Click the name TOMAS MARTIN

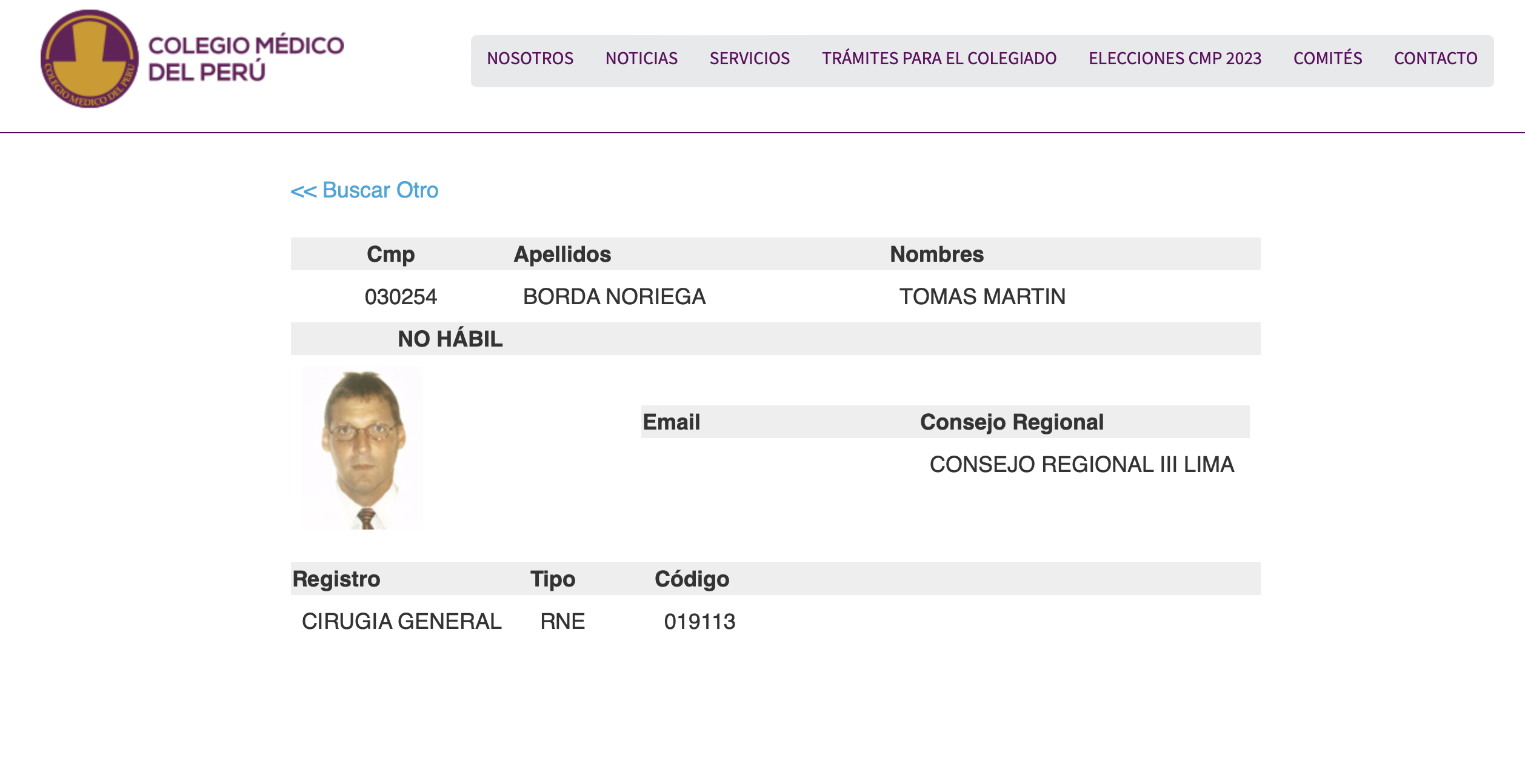982,297
